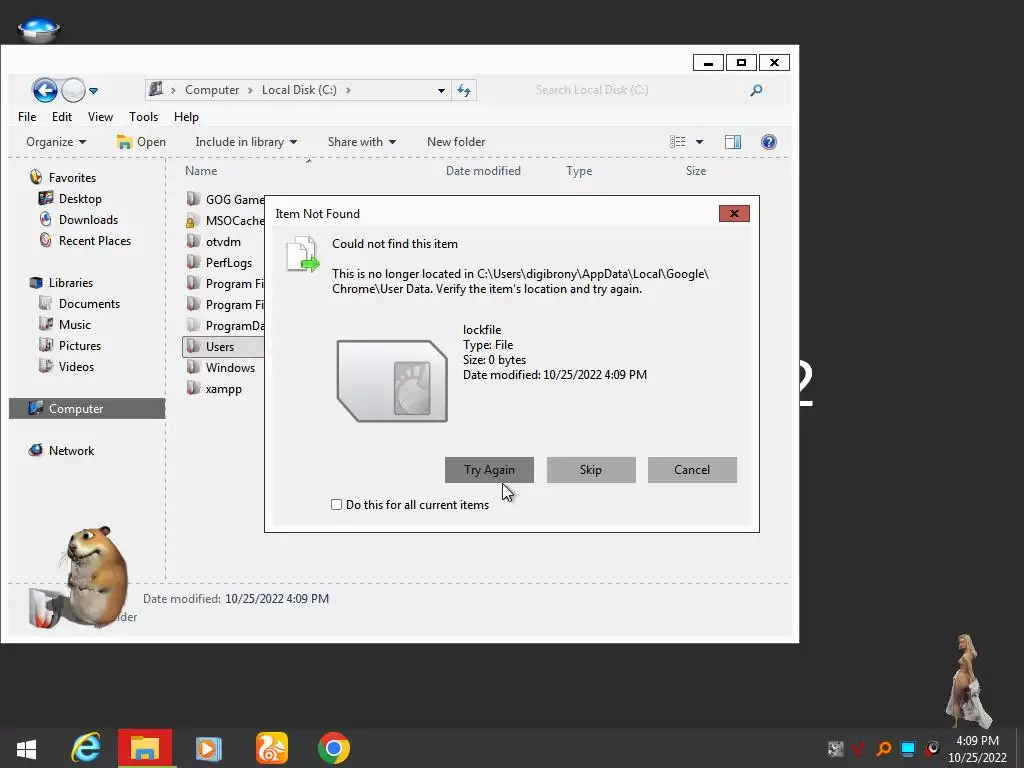The width and height of the screenshot is (1024, 768).
Task: Select the ProgramData folder icon
Action: pyautogui.click(x=193, y=325)
